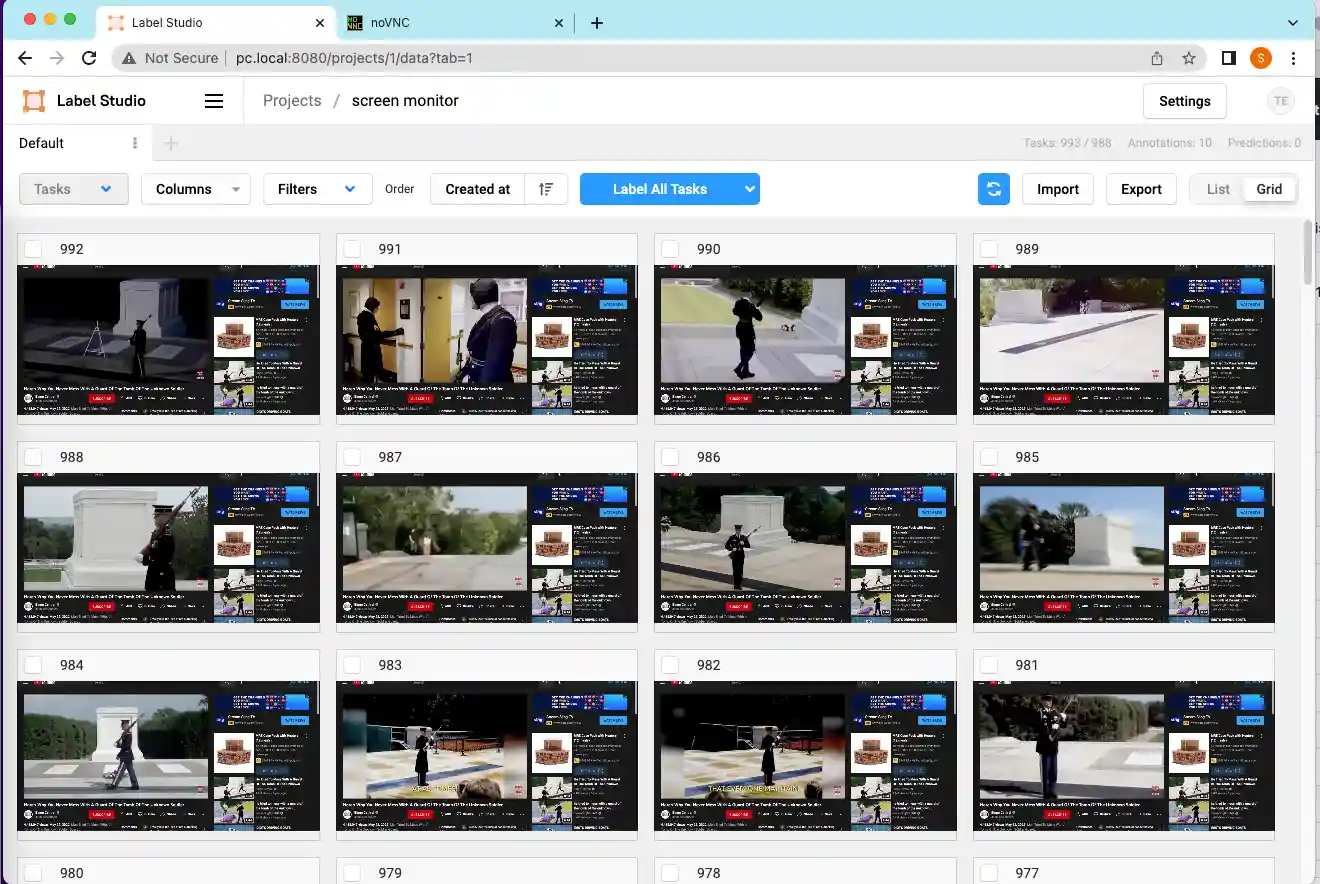Click the Settings button
The height and width of the screenshot is (884, 1320).
point(1184,101)
